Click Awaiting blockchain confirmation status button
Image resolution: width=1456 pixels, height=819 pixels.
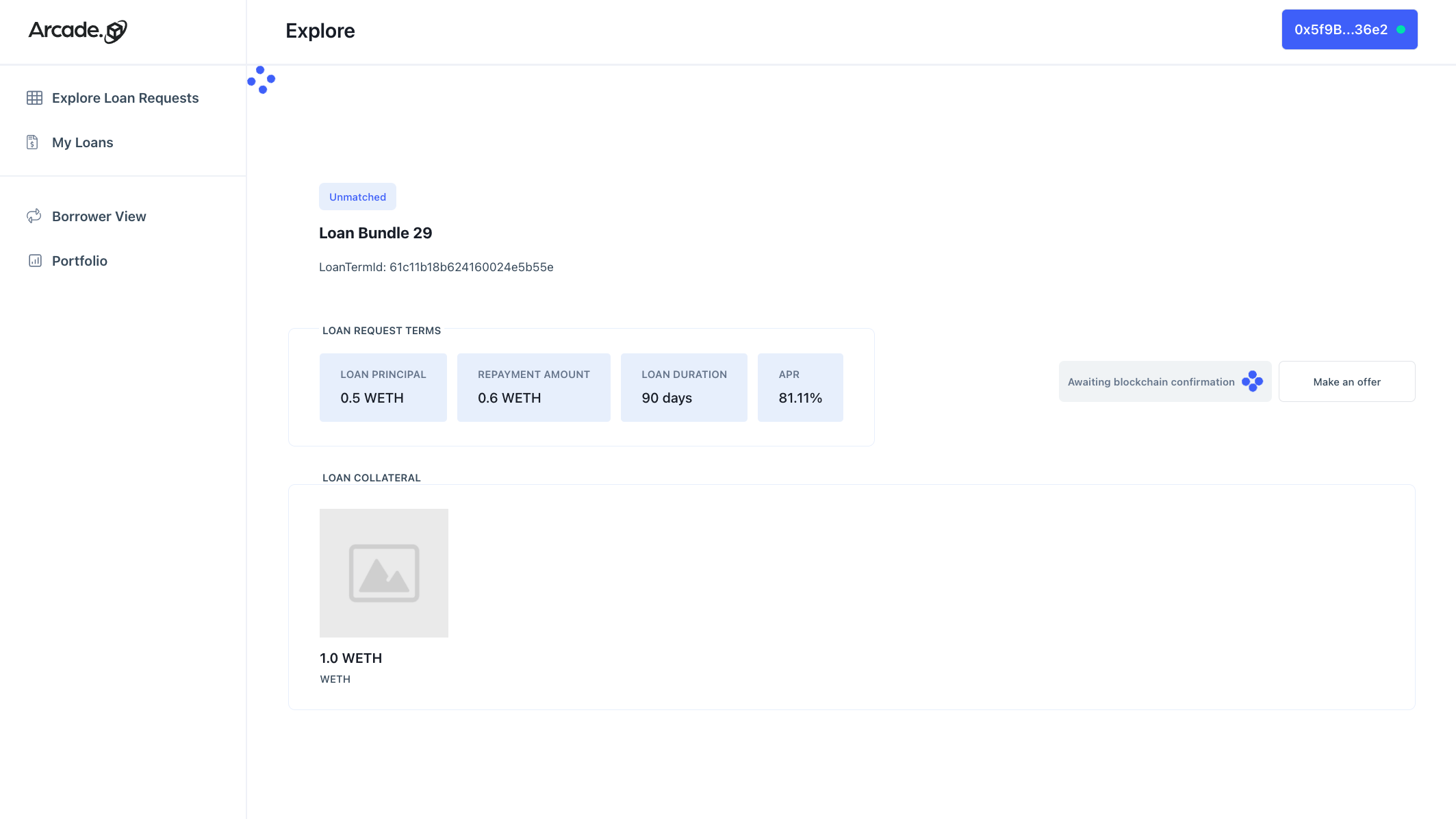pyautogui.click(x=1151, y=382)
